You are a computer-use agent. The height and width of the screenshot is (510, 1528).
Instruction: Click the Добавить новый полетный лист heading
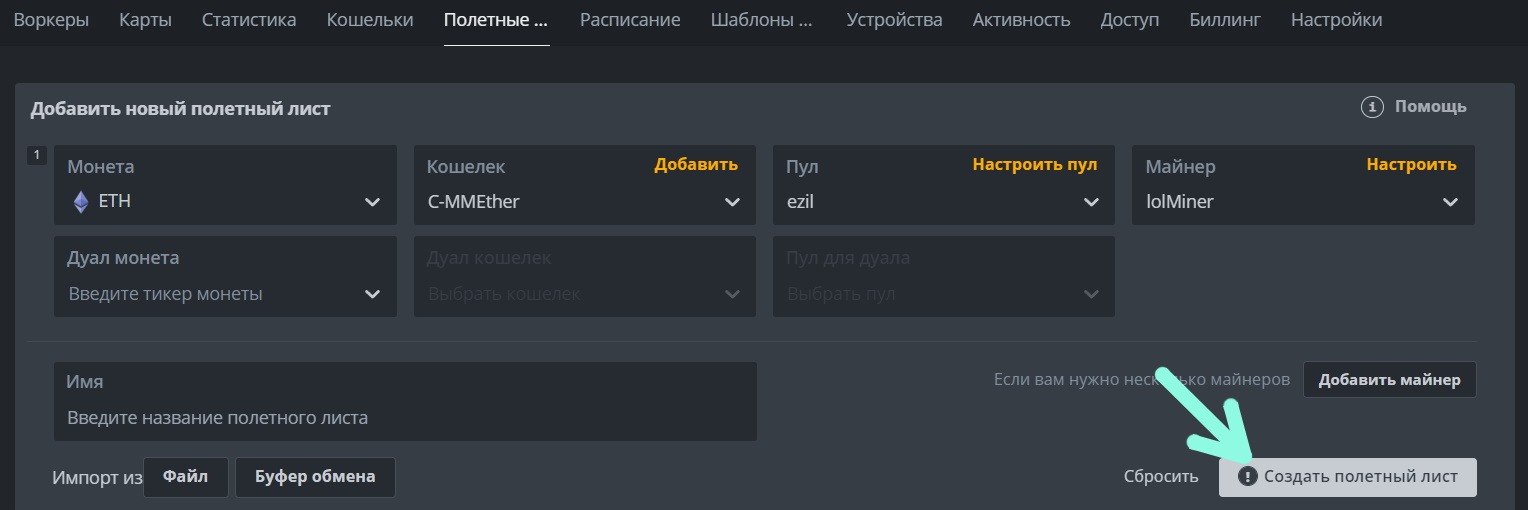pos(180,109)
